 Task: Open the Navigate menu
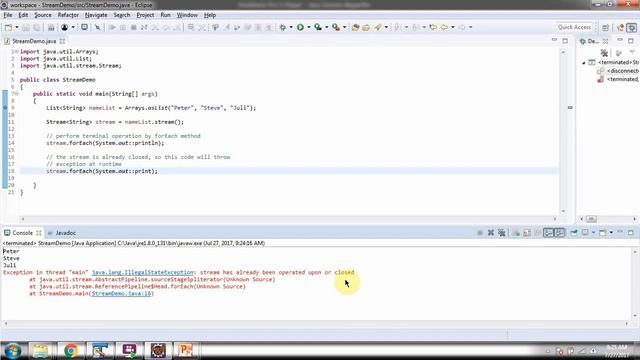96,15
